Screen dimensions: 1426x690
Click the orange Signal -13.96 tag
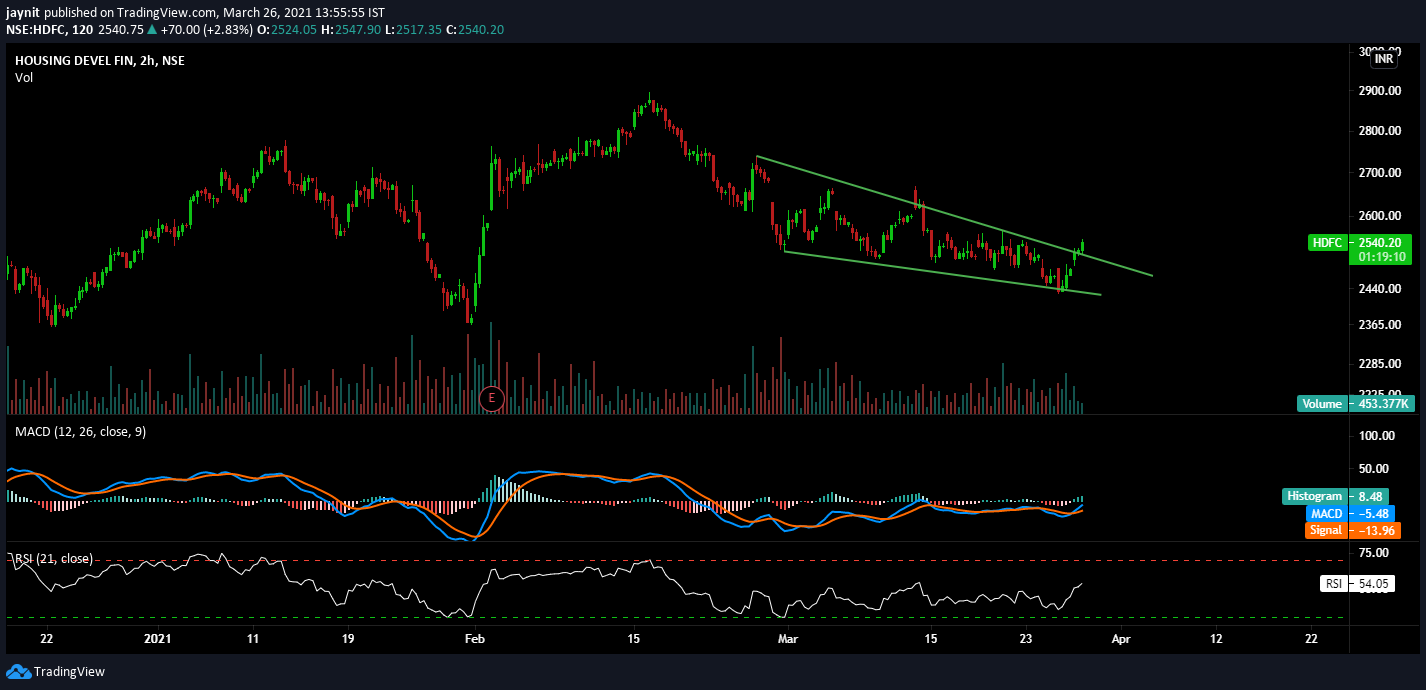(1351, 530)
